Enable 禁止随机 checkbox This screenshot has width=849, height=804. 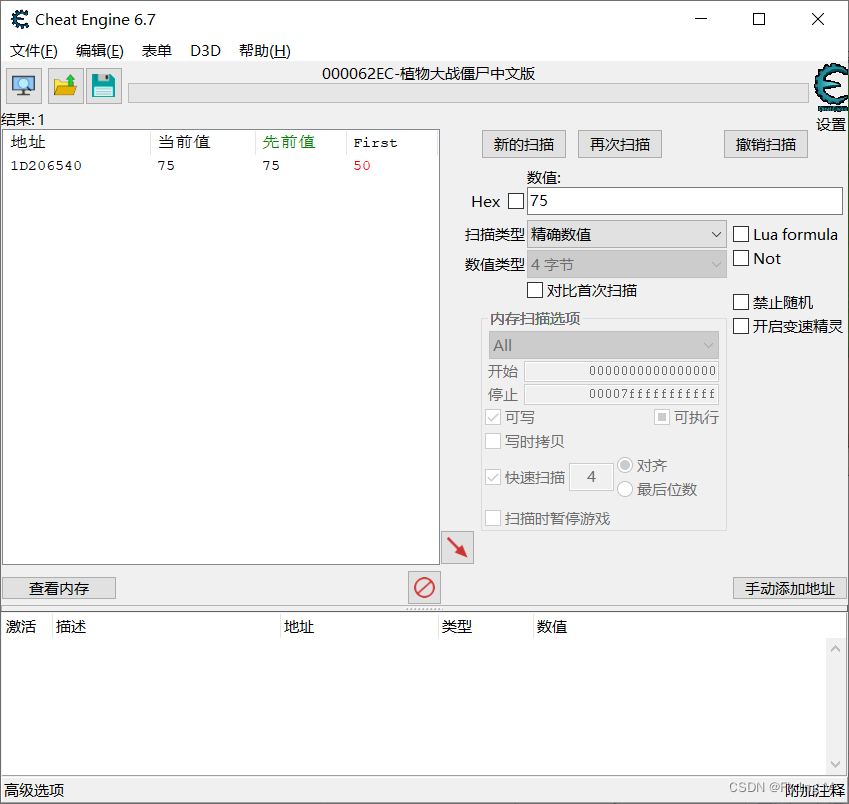coord(741,301)
